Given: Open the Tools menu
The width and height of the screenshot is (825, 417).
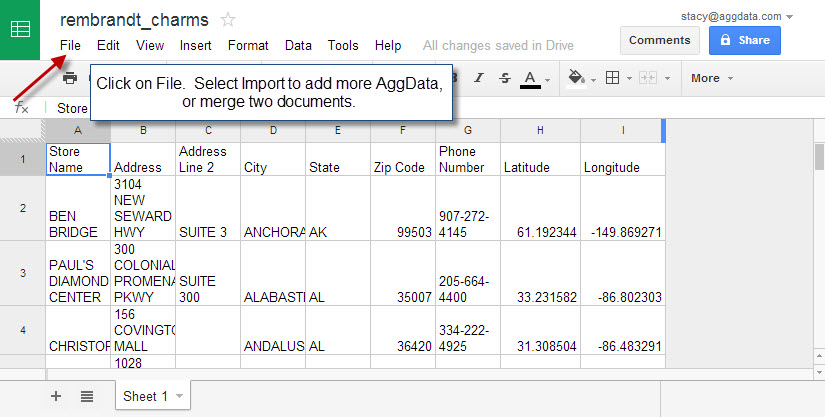Looking at the screenshot, I should [343, 46].
